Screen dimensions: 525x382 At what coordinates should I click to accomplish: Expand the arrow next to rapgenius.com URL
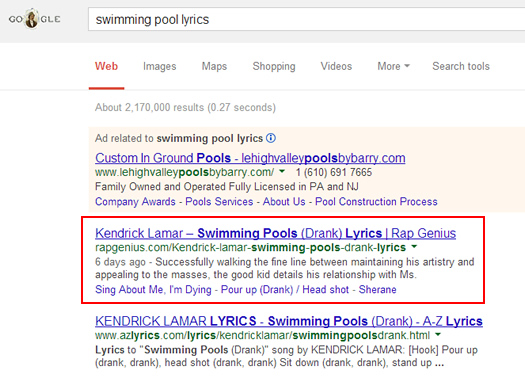click(x=415, y=247)
